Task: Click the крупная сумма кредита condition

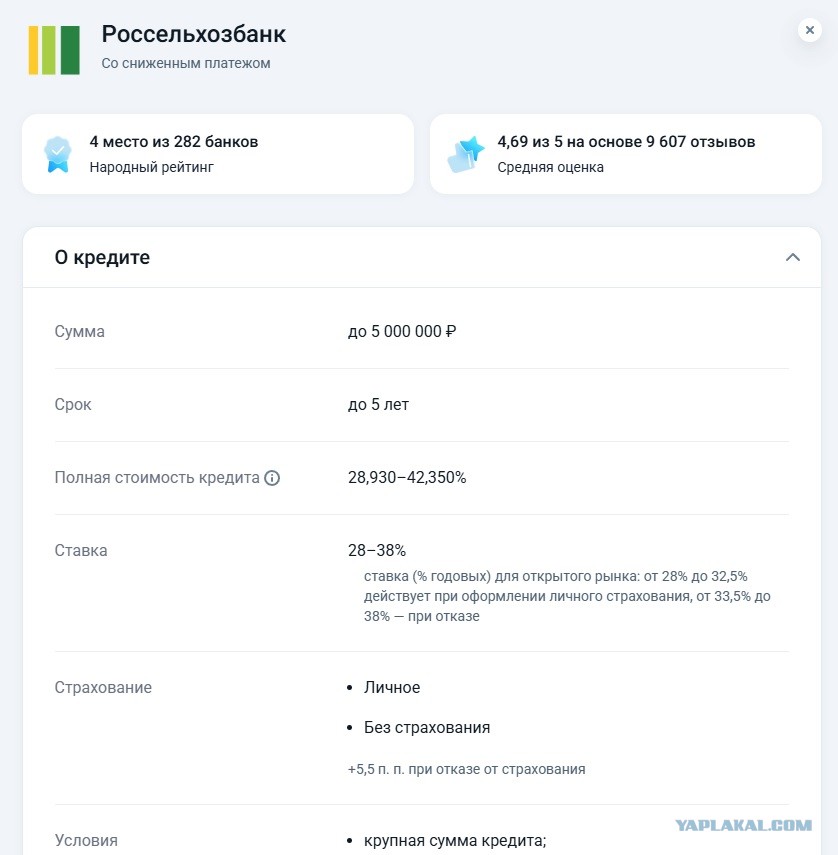Action: (x=455, y=840)
